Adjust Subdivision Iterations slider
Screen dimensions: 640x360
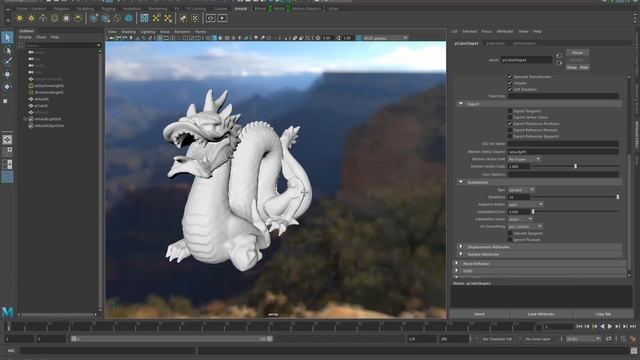click(617, 197)
